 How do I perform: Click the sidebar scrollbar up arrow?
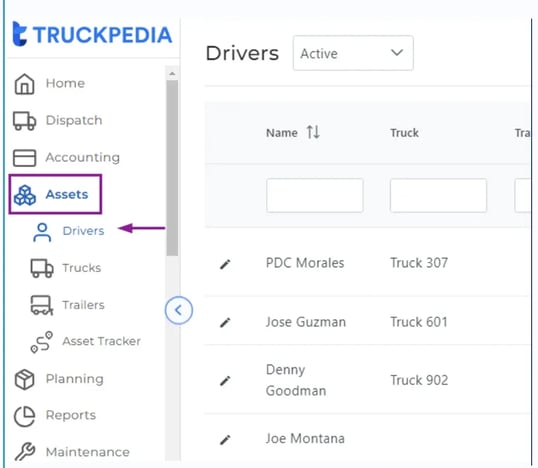[172, 74]
